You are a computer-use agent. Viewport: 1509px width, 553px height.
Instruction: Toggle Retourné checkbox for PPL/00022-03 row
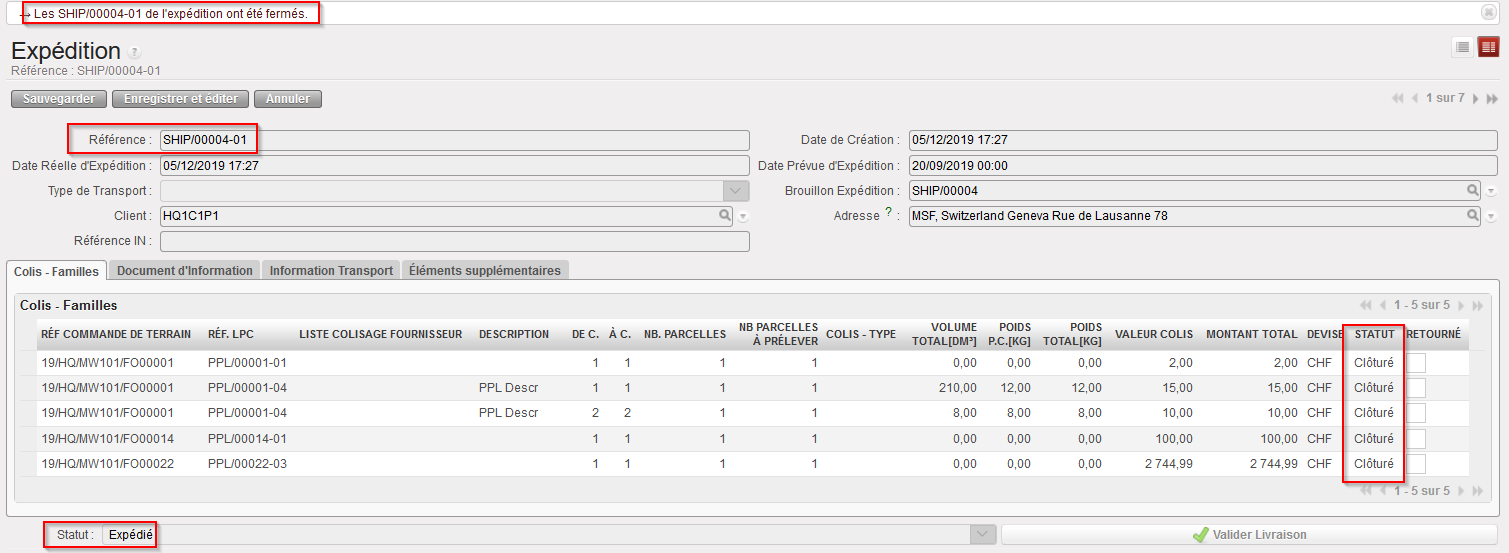click(1415, 464)
